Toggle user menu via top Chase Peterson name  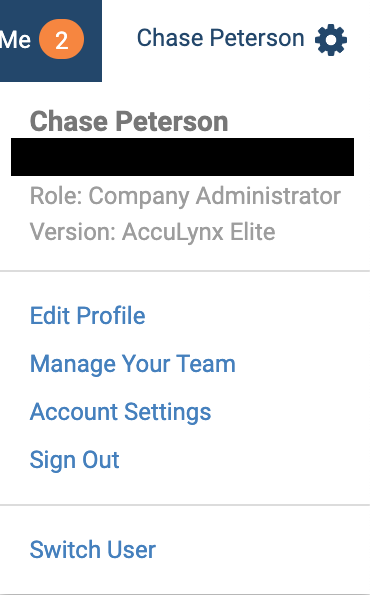(x=220, y=38)
